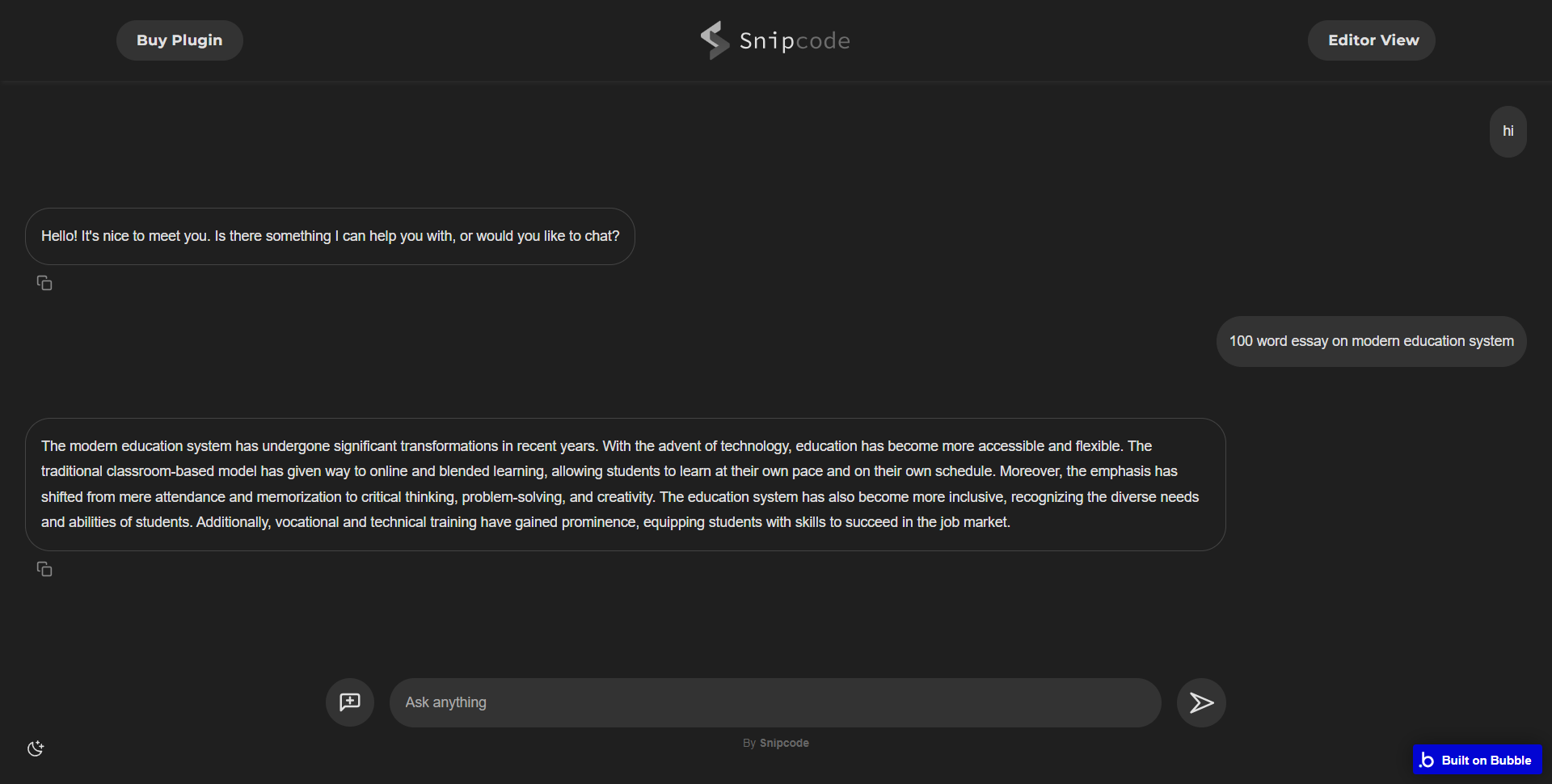Select the "hi" user message bubble

coord(1508,131)
